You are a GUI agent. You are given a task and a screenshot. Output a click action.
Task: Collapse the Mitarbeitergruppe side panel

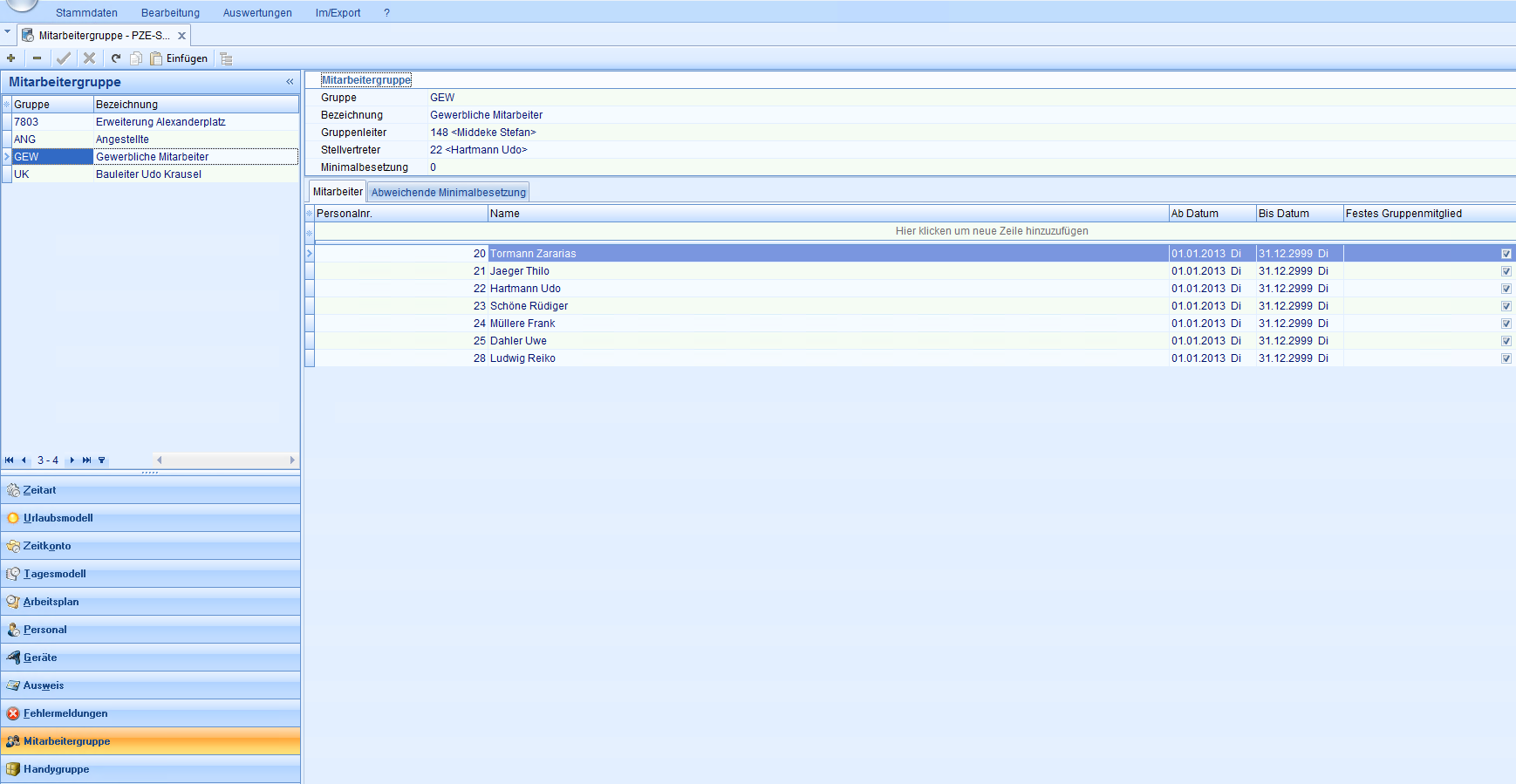pyautogui.click(x=290, y=82)
